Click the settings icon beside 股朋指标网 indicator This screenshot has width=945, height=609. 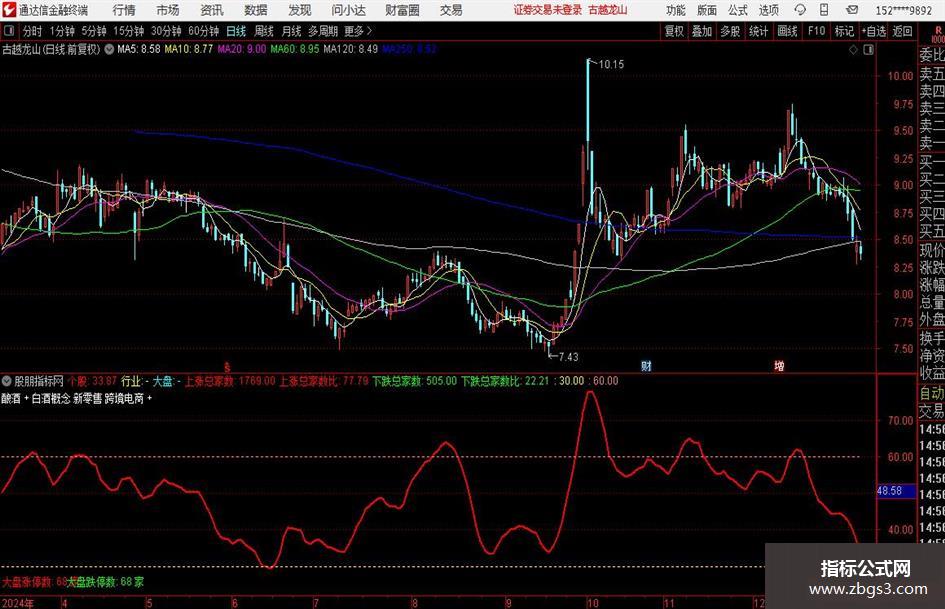[x=7, y=381]
